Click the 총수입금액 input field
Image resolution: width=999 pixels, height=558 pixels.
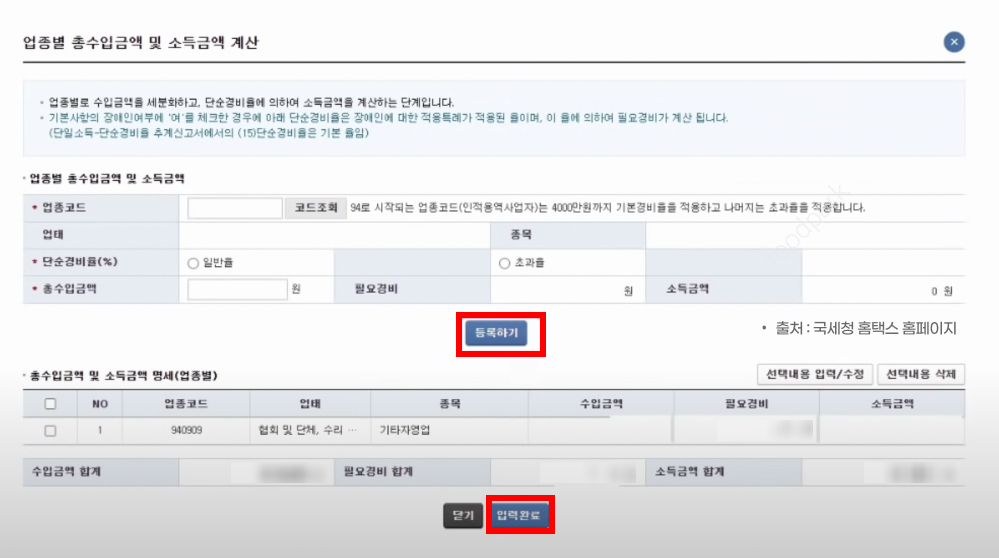click(237, 289)
